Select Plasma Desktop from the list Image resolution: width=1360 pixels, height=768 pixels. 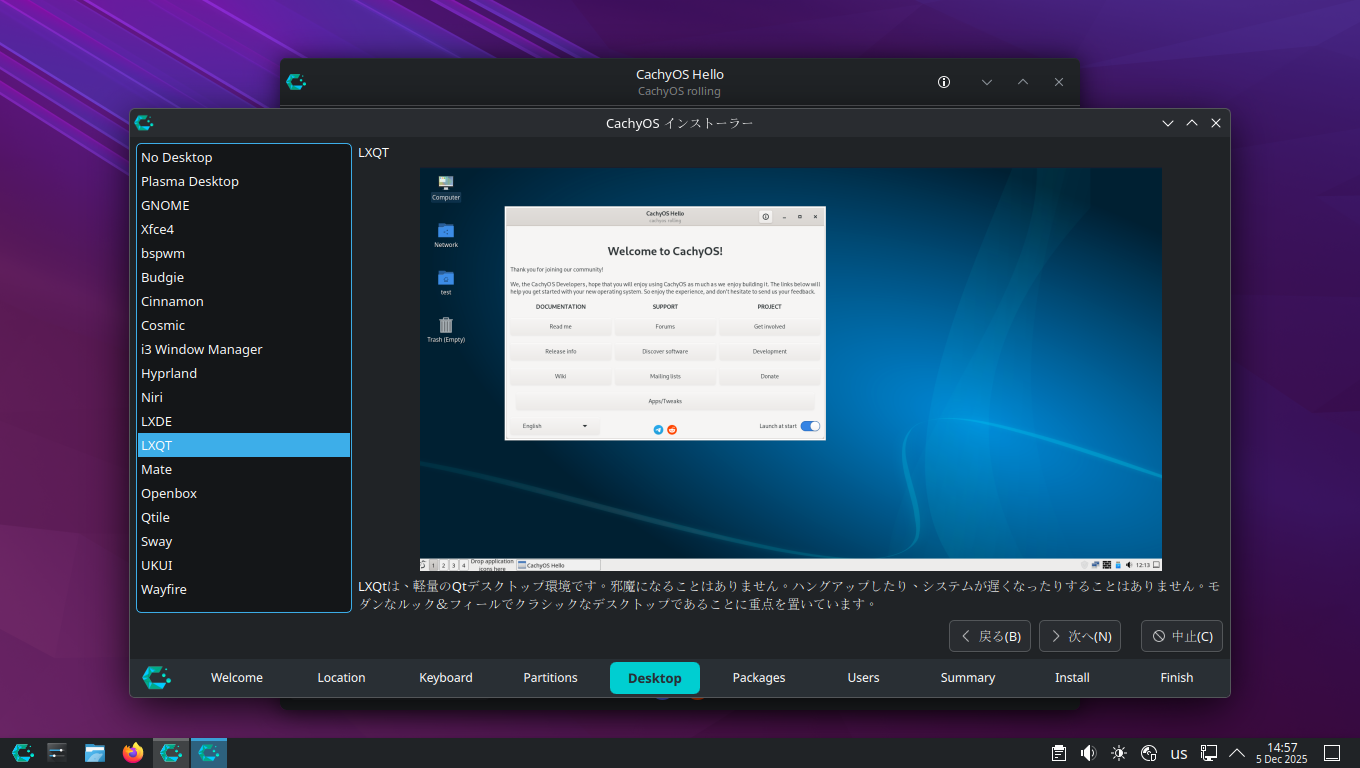[190, 181]
